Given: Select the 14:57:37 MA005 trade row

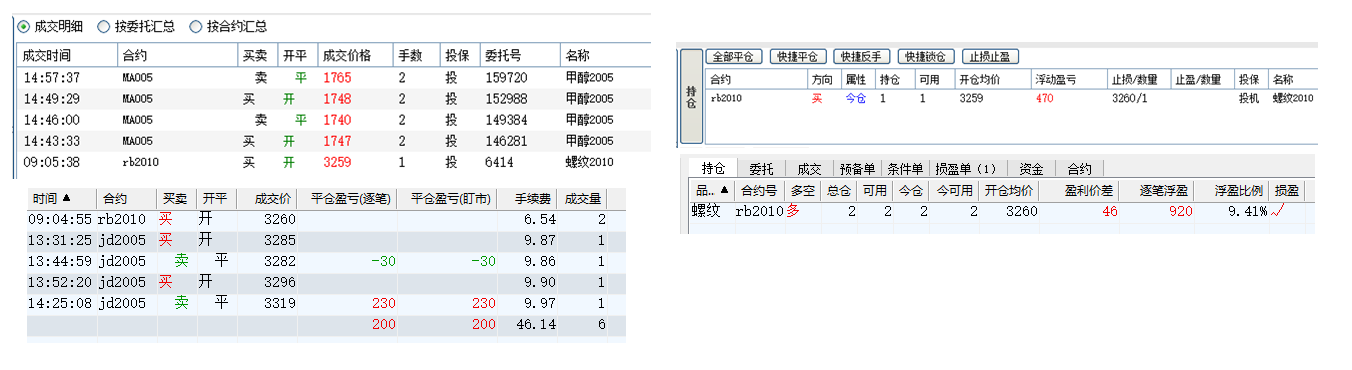Looking at the screenshot, I should (x=330, y=77).
